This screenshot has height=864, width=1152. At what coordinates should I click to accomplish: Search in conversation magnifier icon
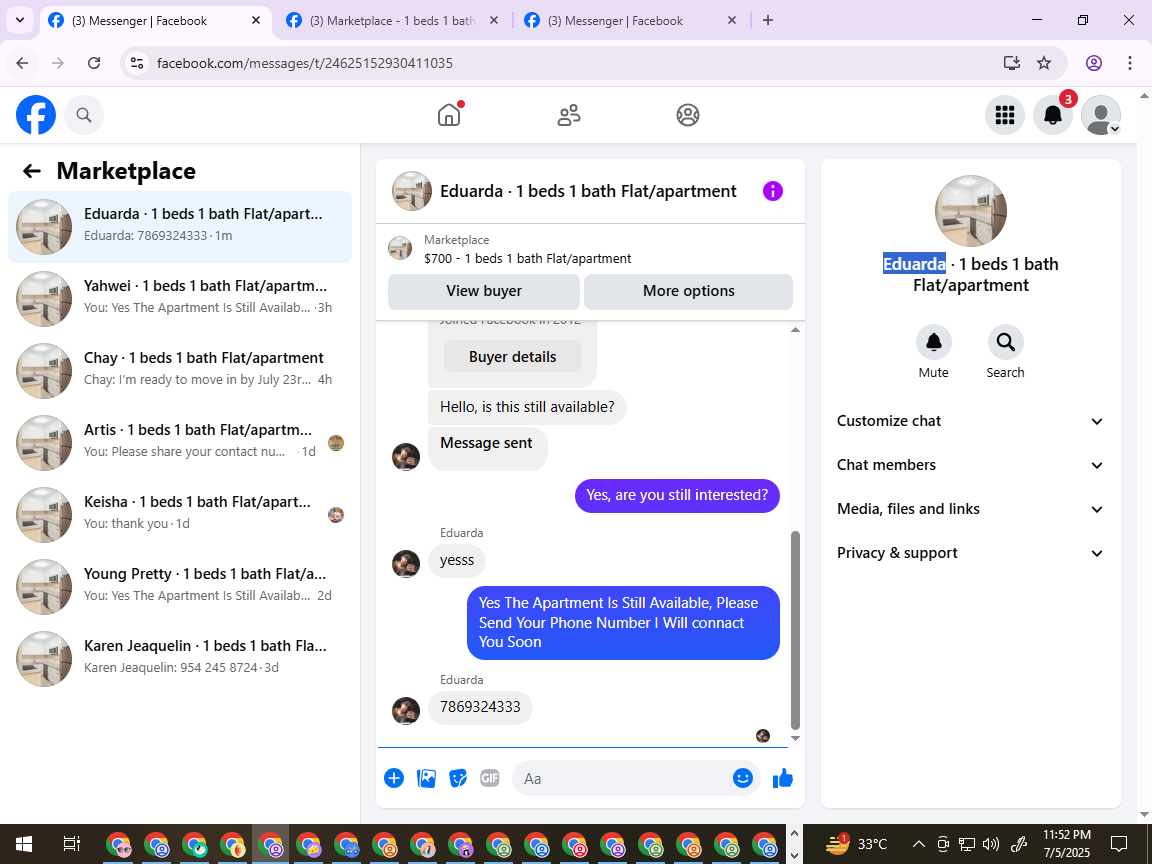click(1005, 342)
